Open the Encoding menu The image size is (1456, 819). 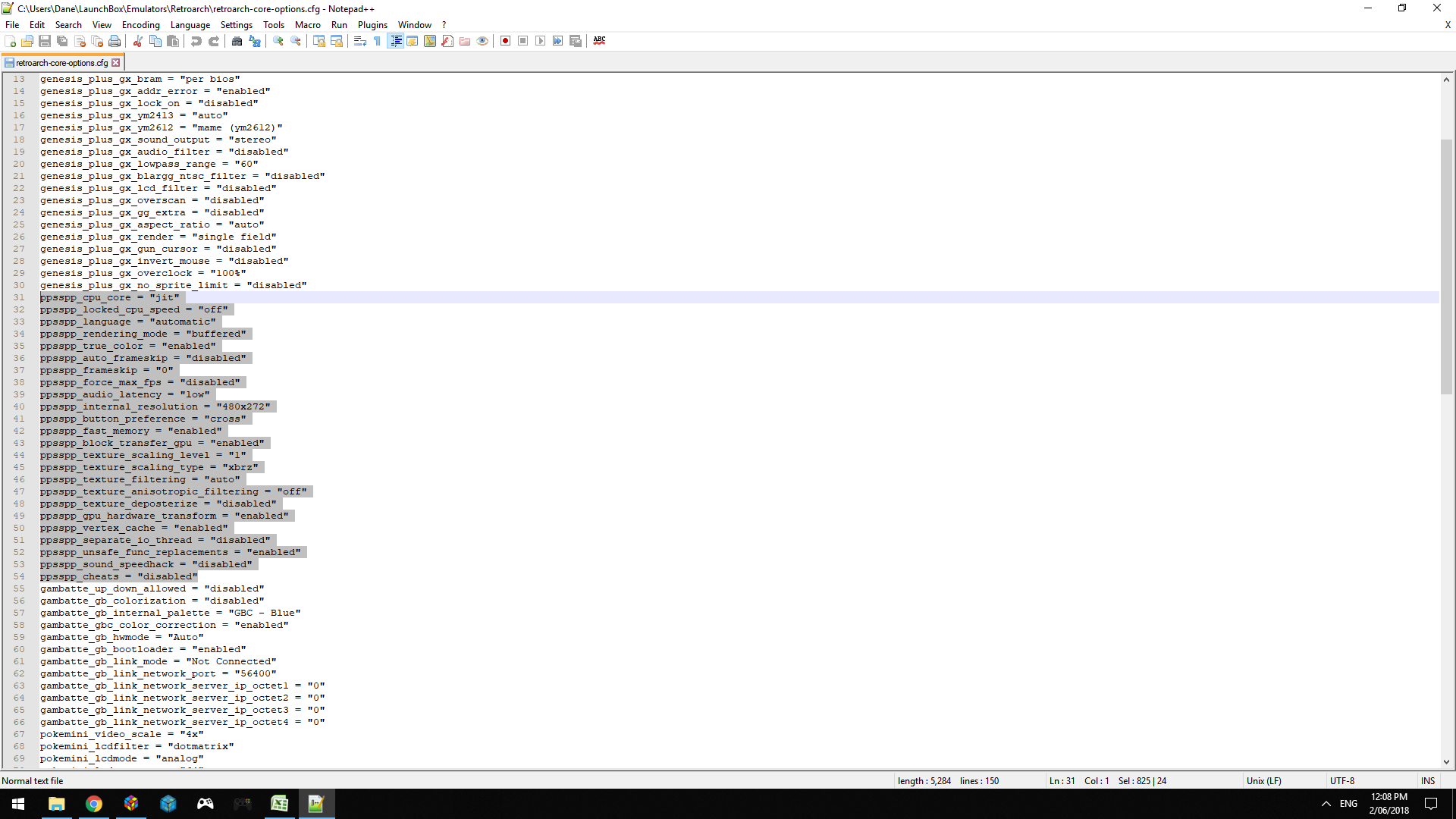tap(141, 25)
